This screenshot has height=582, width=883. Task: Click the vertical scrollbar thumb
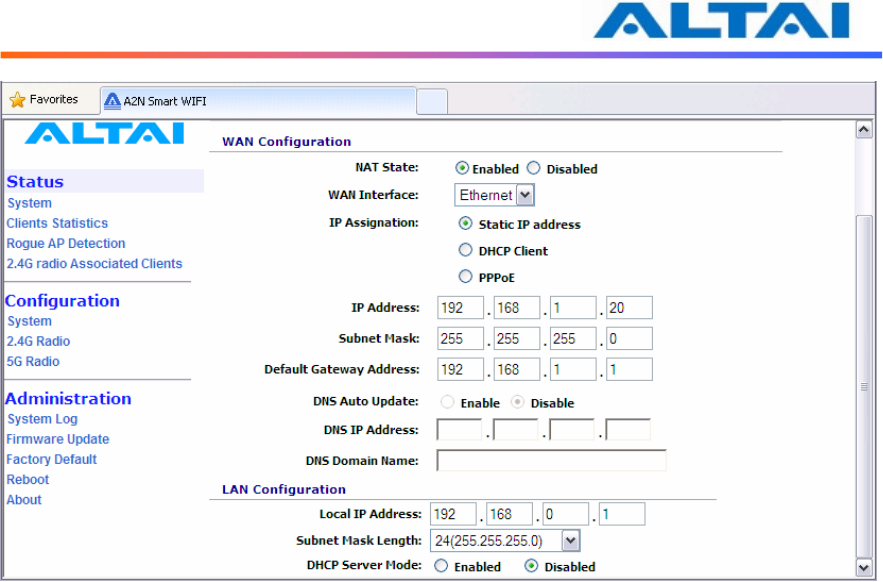click(864, 386)
